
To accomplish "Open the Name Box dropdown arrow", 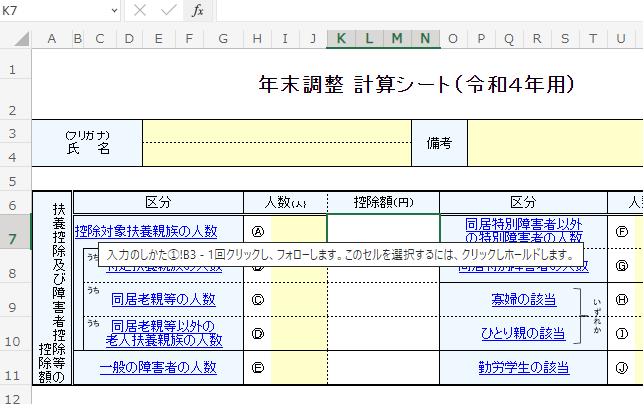I will pos(114,11).
